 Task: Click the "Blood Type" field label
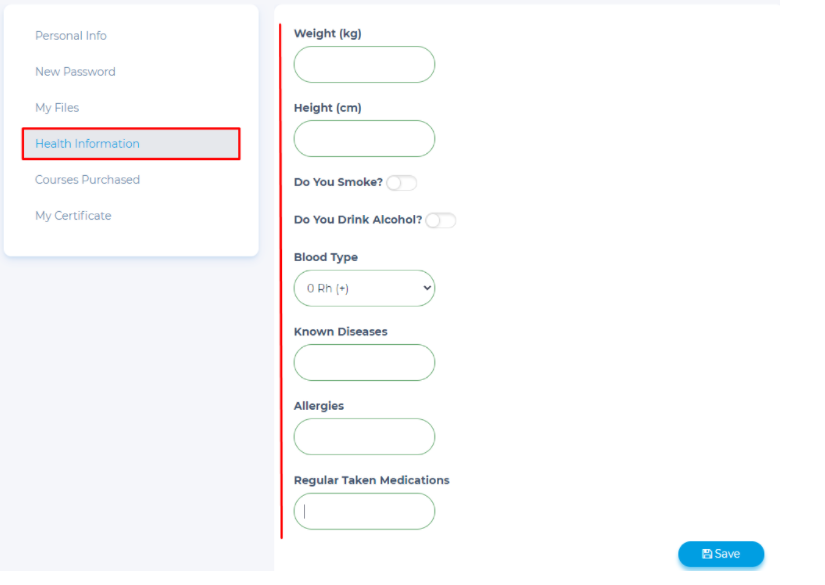[x=325, y=257]
